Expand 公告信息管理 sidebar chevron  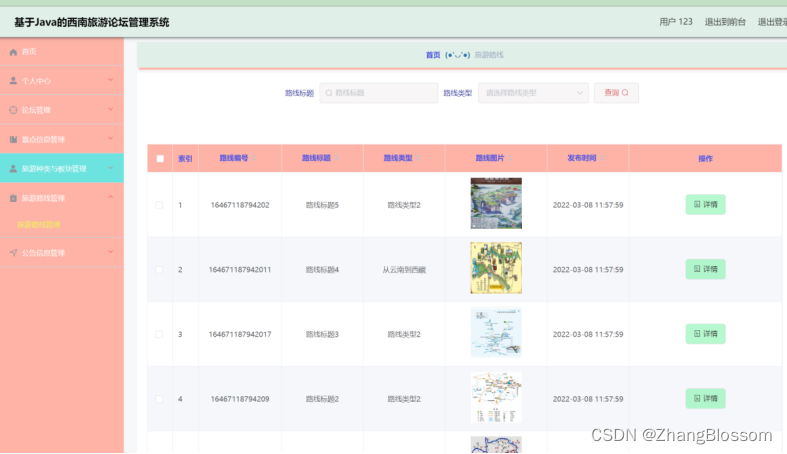click(110, 252)
